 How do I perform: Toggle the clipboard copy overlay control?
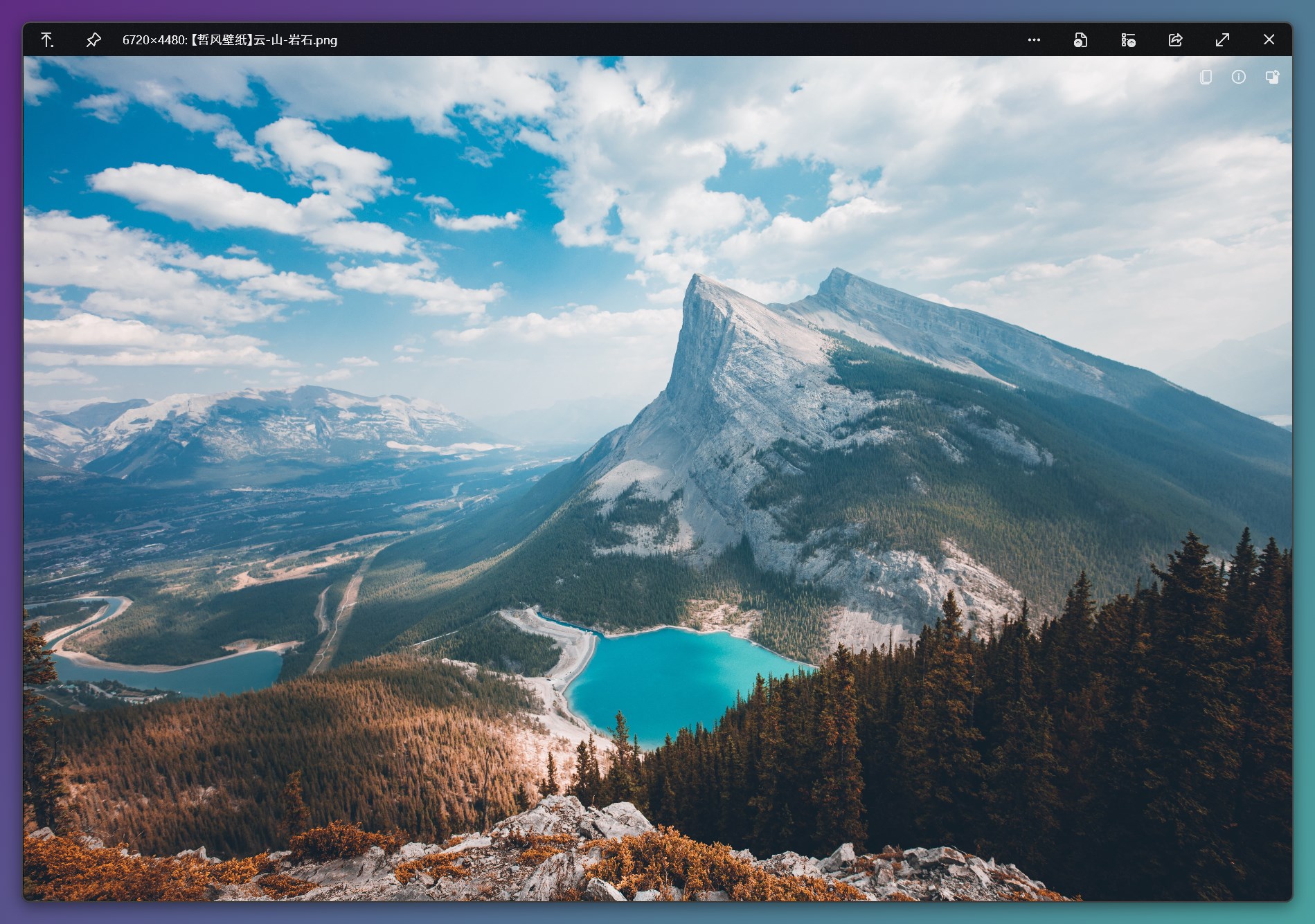(x=1205, y=78)
